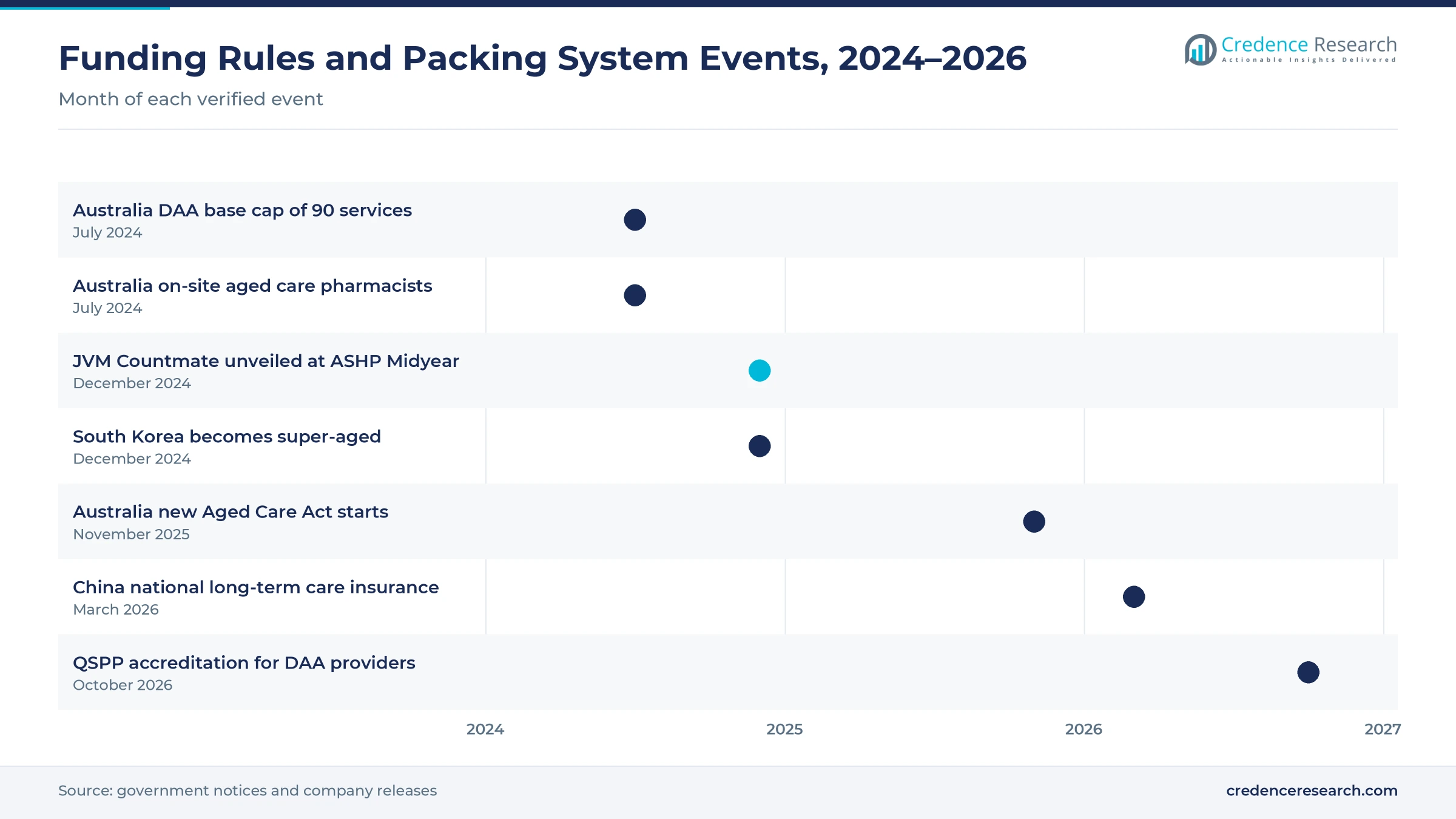Click the new Aged Care Act marker
The image size is (1456, 819).
click(x=1034, y=522)
